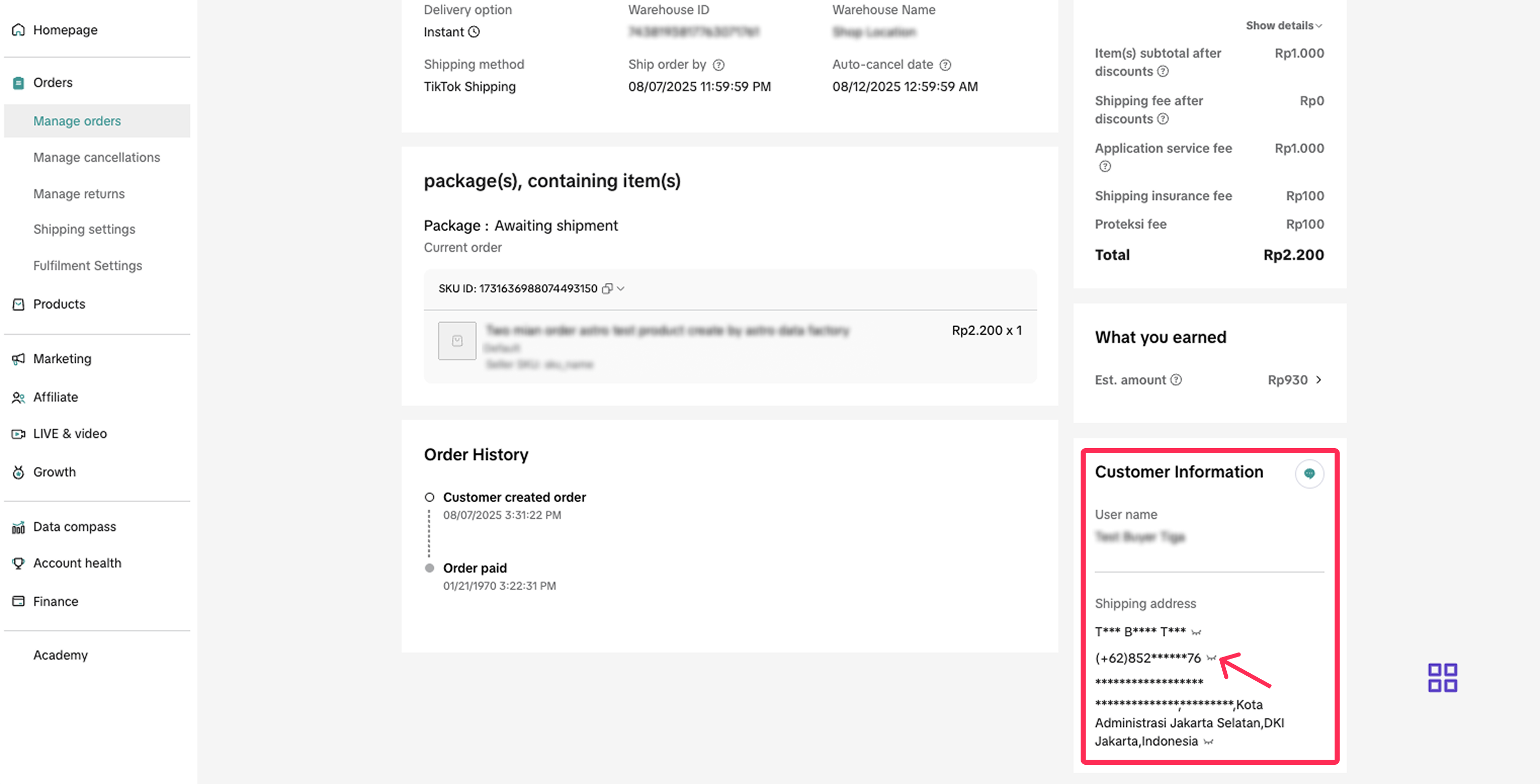Copy the SKU ID using the copy icon
This screenshot has width=1540, height=784.
(607, 289)
